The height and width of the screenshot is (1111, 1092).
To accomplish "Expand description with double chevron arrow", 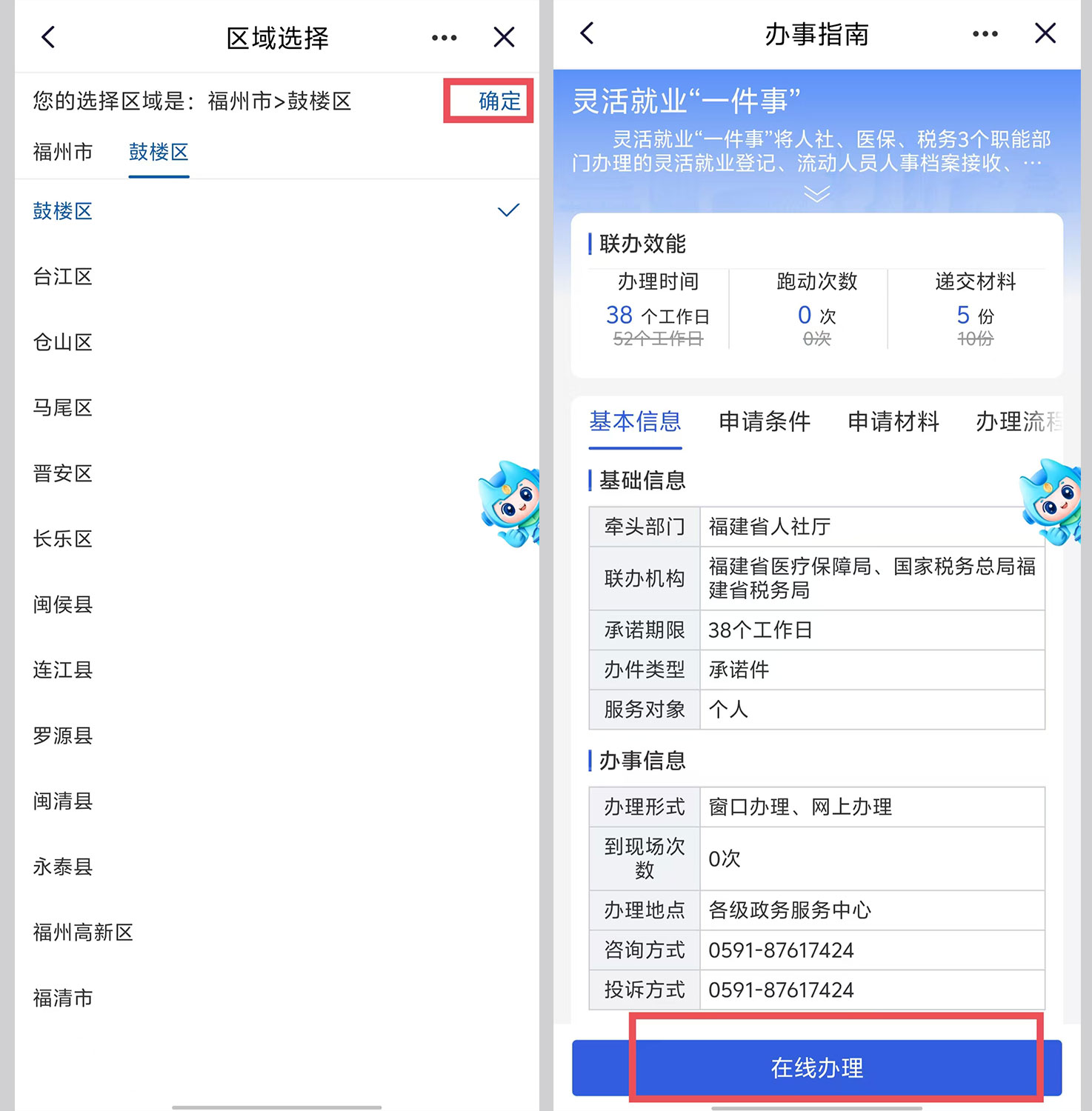I will tap(817, 194).
